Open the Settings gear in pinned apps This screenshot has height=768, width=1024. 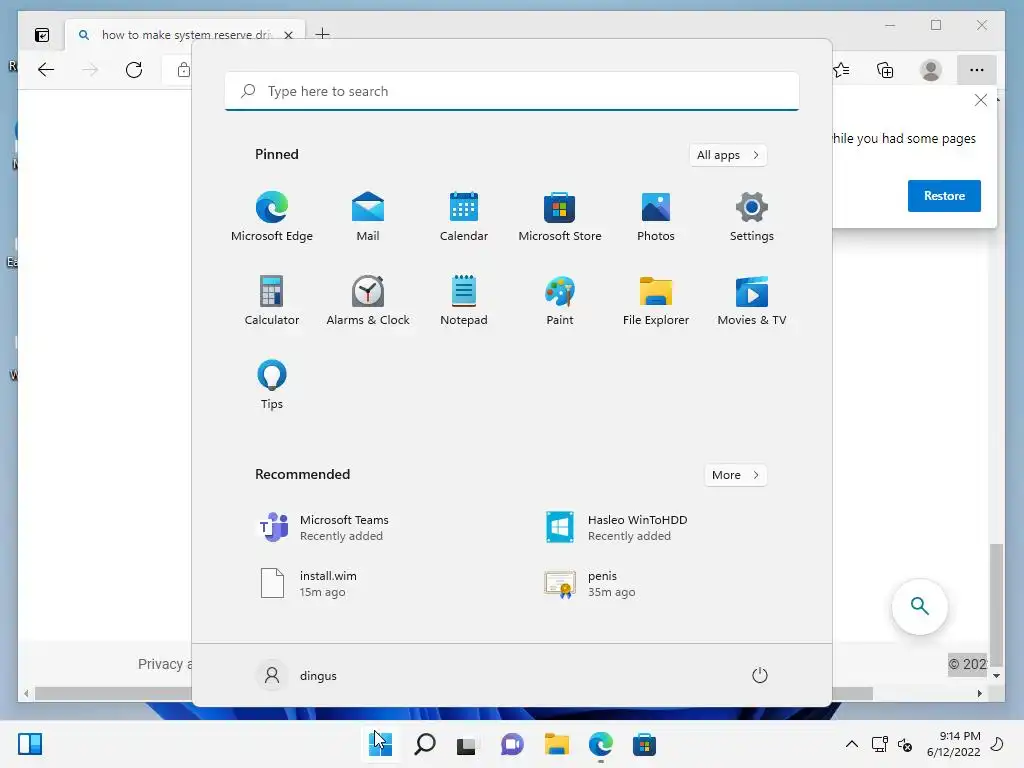pos(752,217)
